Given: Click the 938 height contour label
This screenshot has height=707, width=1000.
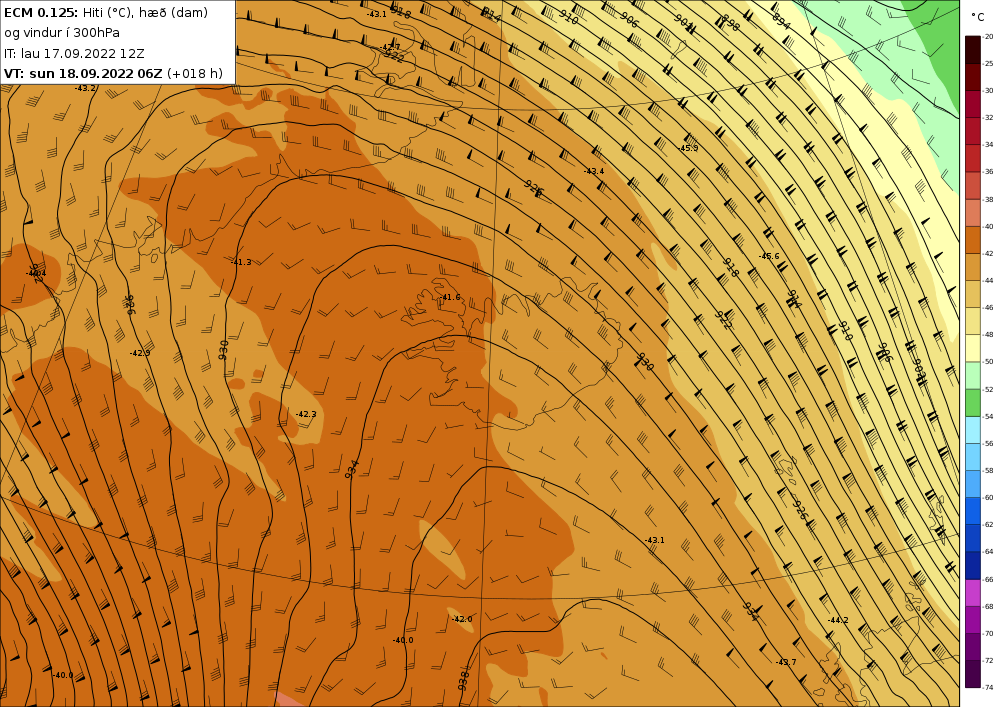Looking at the screenshot, I should 464,680.
